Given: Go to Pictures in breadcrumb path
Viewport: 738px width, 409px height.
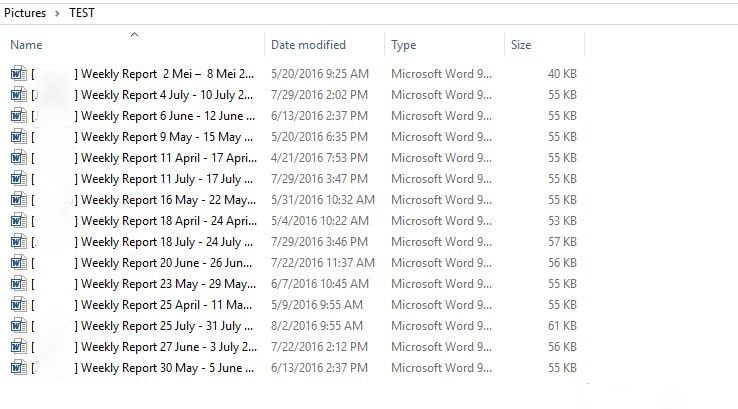Looking at the screenshot, I should [x=25, y=13].
